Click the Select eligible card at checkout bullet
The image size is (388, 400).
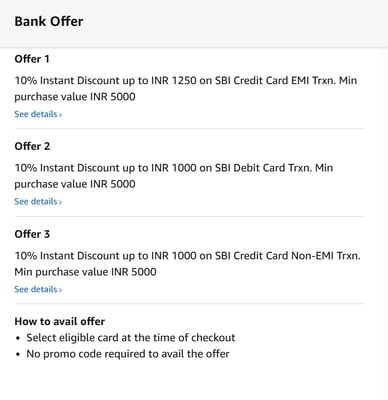pyautogui.click(x=131, y=338)
